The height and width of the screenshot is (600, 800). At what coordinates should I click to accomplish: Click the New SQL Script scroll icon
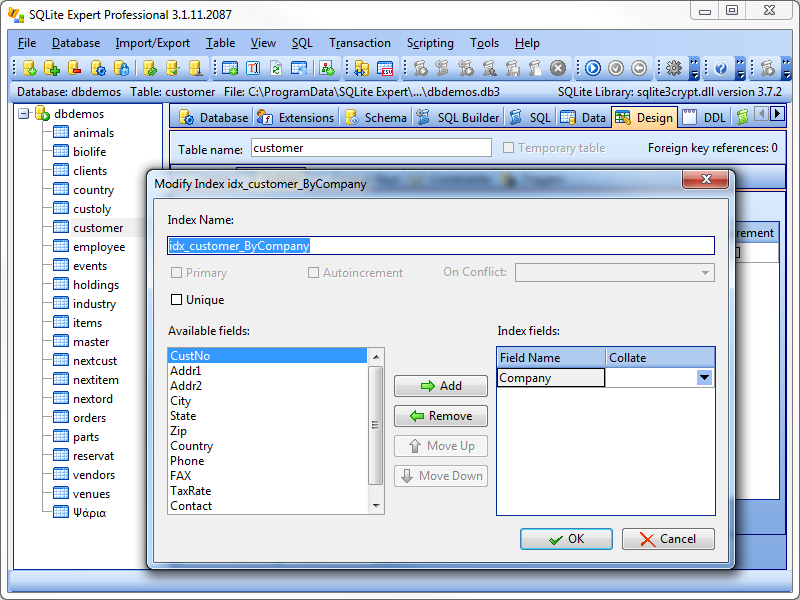[x=535, y=68]
